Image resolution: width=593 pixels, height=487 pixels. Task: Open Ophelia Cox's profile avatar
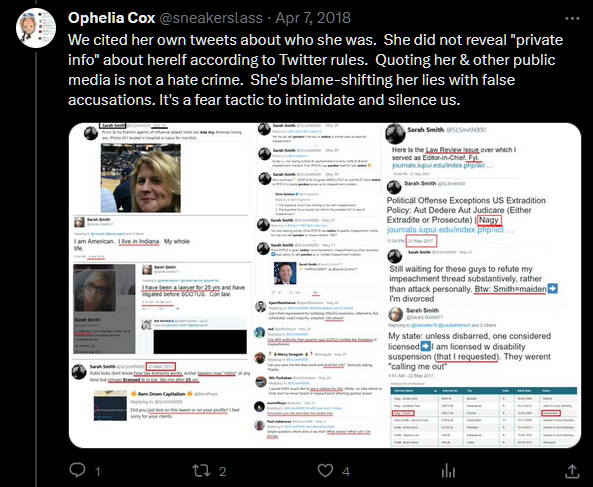(x=36, y=28)
